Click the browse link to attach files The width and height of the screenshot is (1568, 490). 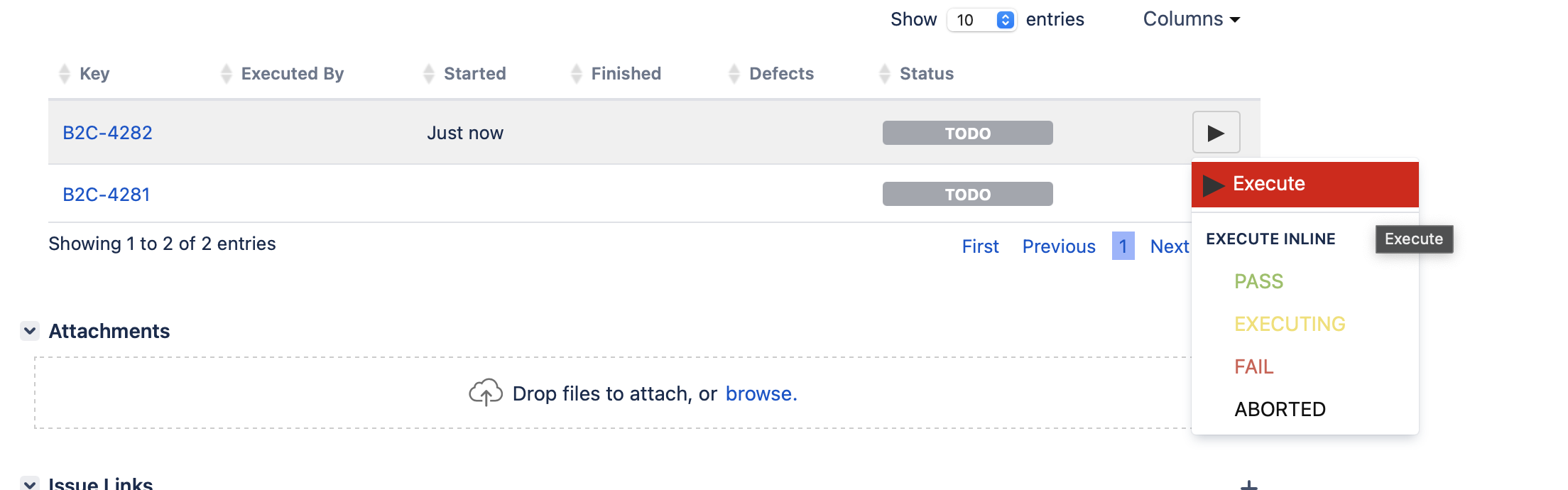761,393
